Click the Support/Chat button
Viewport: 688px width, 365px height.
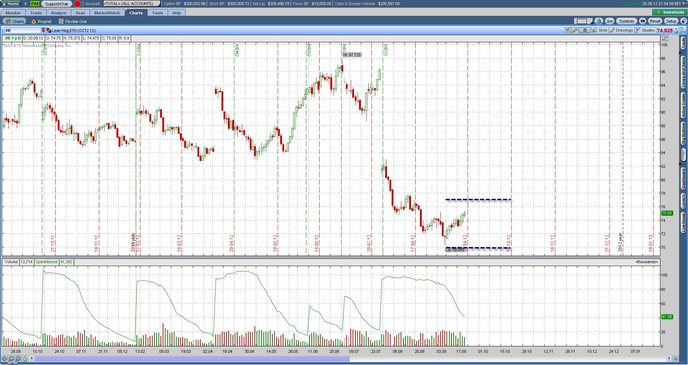(x=57, y=4)
